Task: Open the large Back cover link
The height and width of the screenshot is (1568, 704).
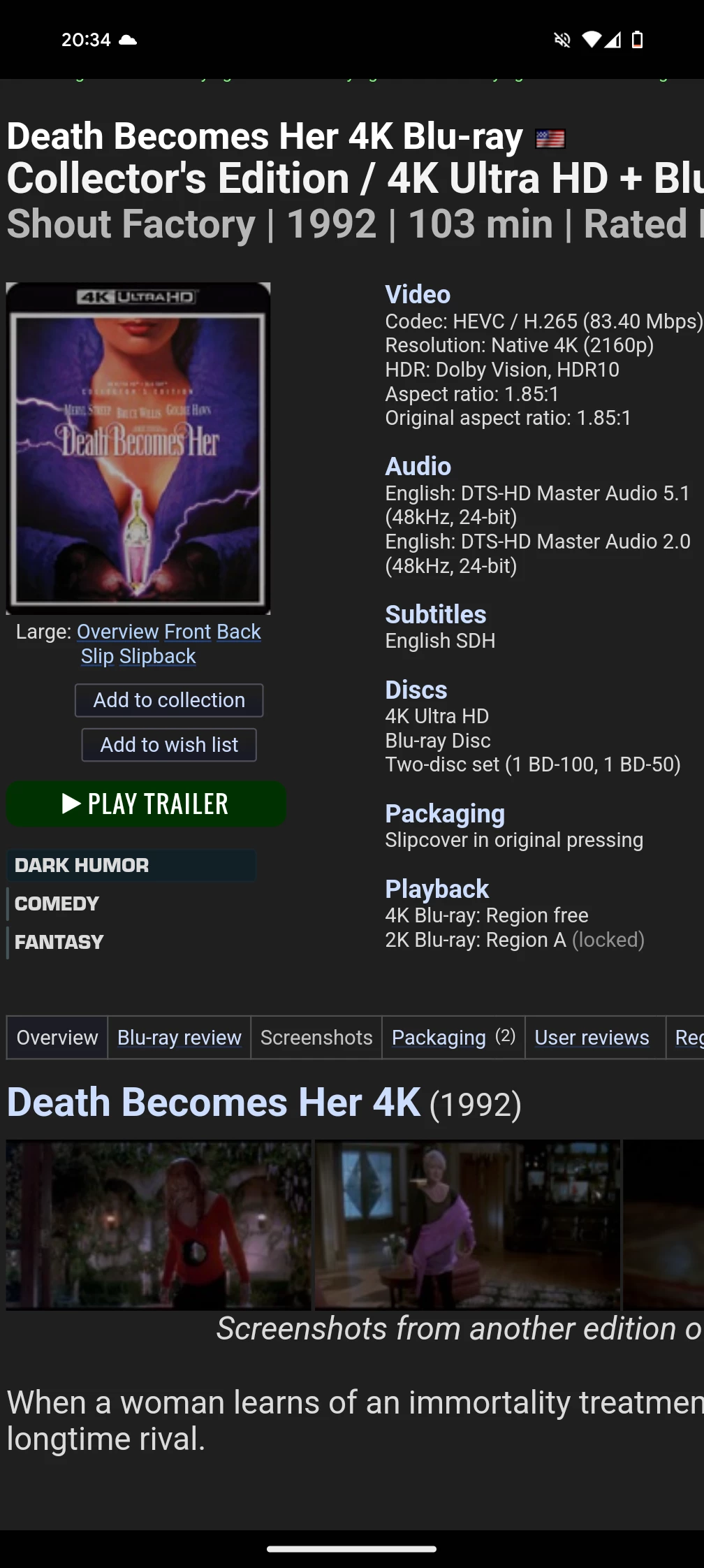Action: 239,632
